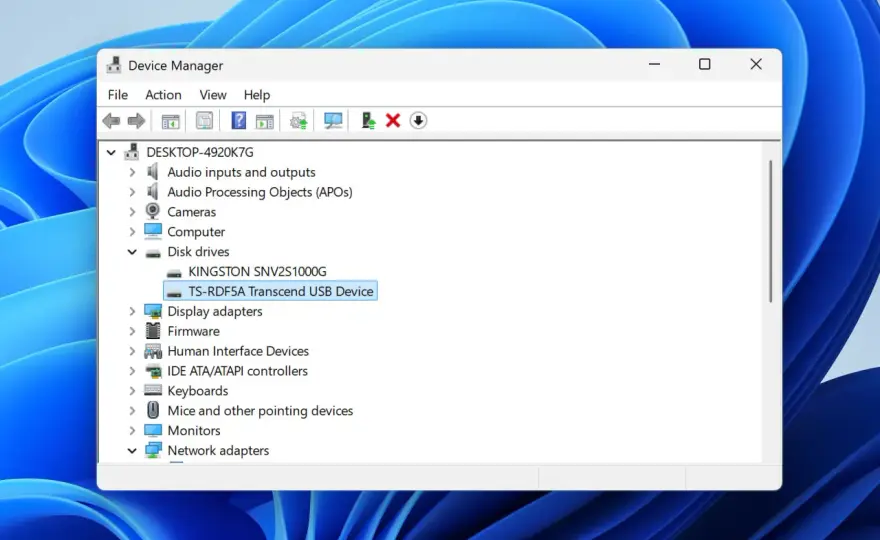The height and width of the screenshot is (540, 880).
Task: Click the KINGSTON drive icon
Action: (175, 273)
